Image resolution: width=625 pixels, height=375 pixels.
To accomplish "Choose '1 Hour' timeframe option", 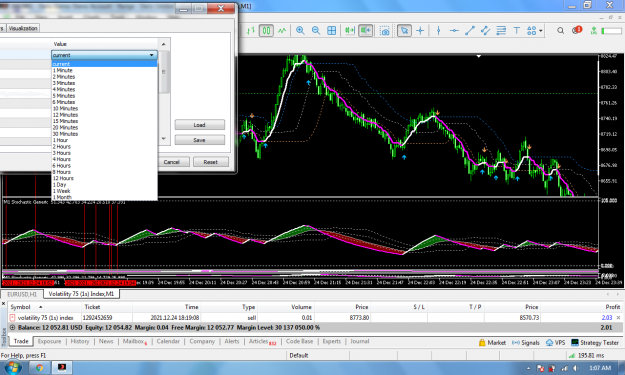I will point(104,140).
